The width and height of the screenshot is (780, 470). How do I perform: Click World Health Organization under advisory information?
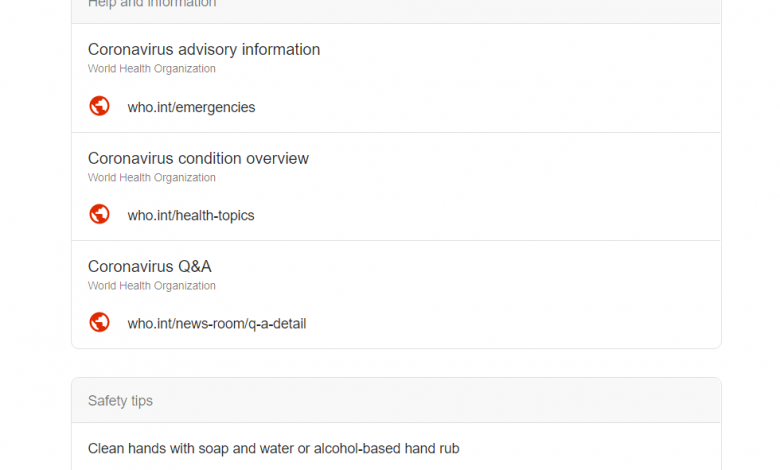pos(152,69)
